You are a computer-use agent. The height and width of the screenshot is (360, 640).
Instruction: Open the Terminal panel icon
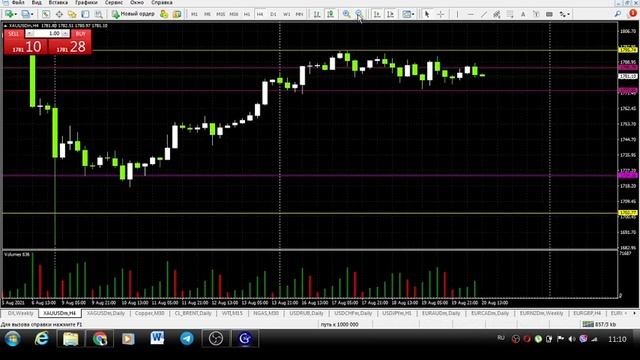pyautogui.click(x=85, y=14)
